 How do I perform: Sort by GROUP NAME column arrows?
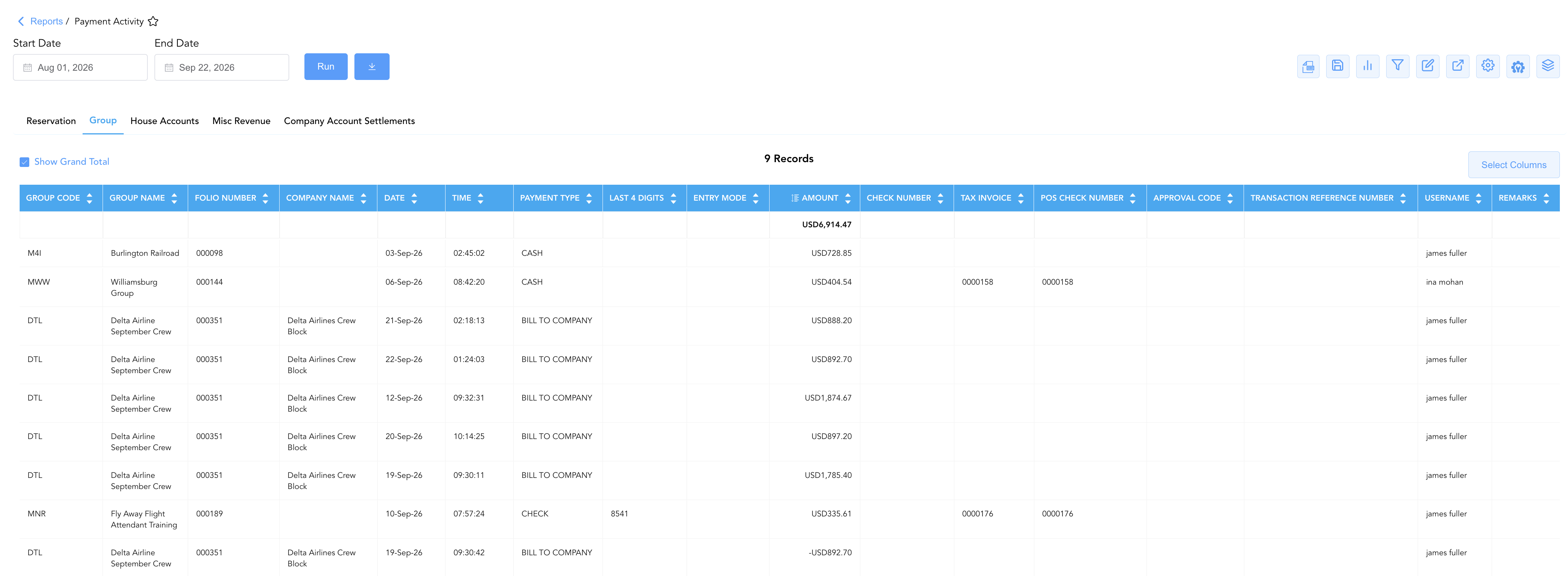coord(174,198)
